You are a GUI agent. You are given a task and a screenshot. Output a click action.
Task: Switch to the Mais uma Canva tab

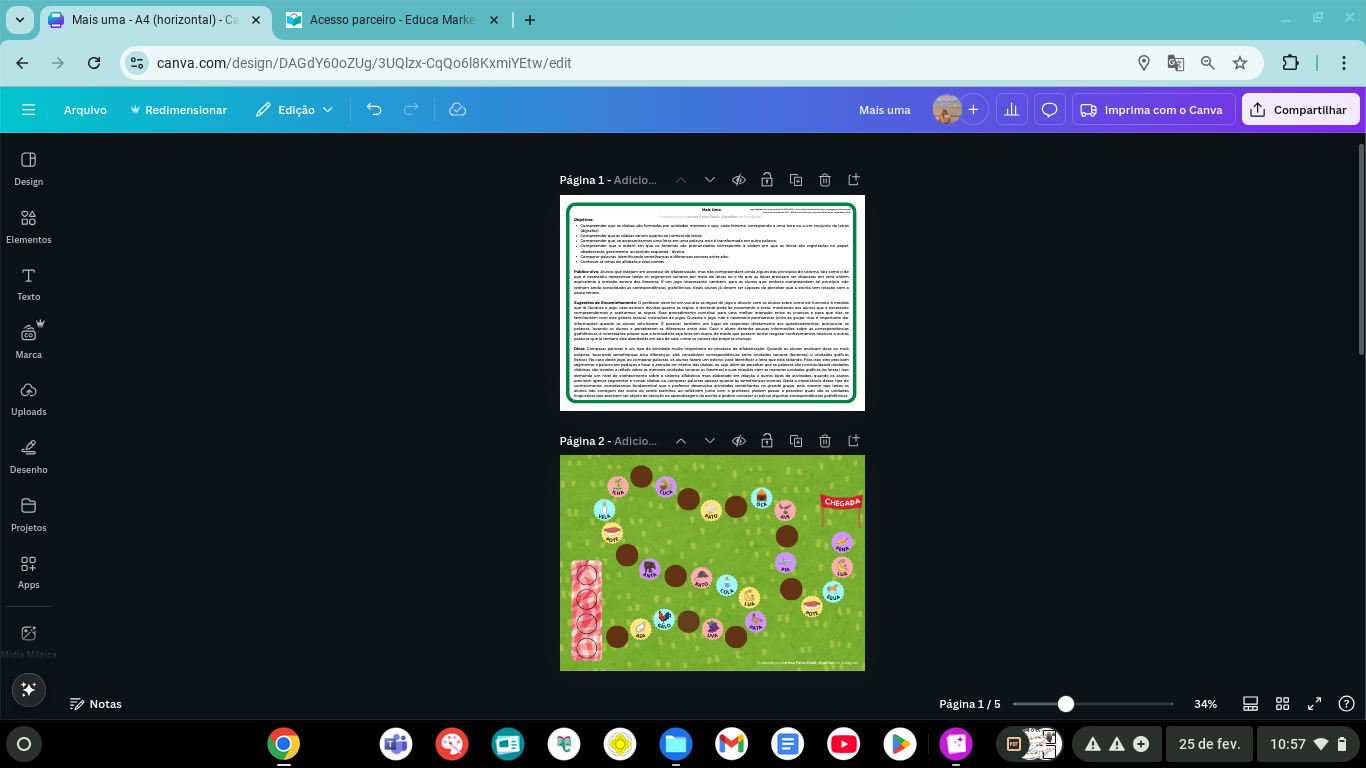(x=155, y=20)
